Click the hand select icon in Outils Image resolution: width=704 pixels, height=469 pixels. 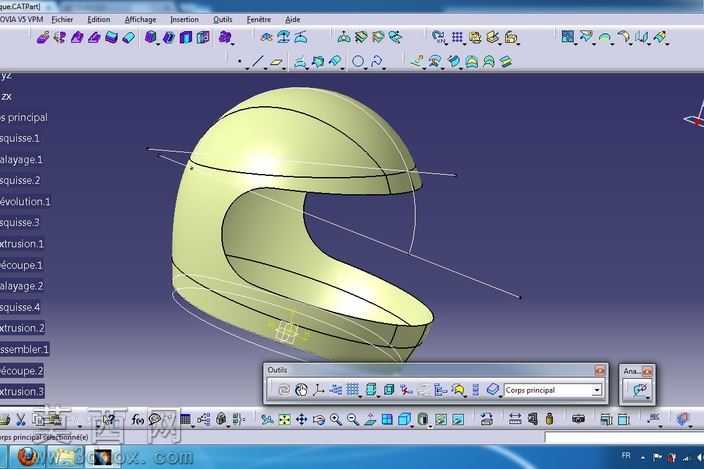coord(301,390)
